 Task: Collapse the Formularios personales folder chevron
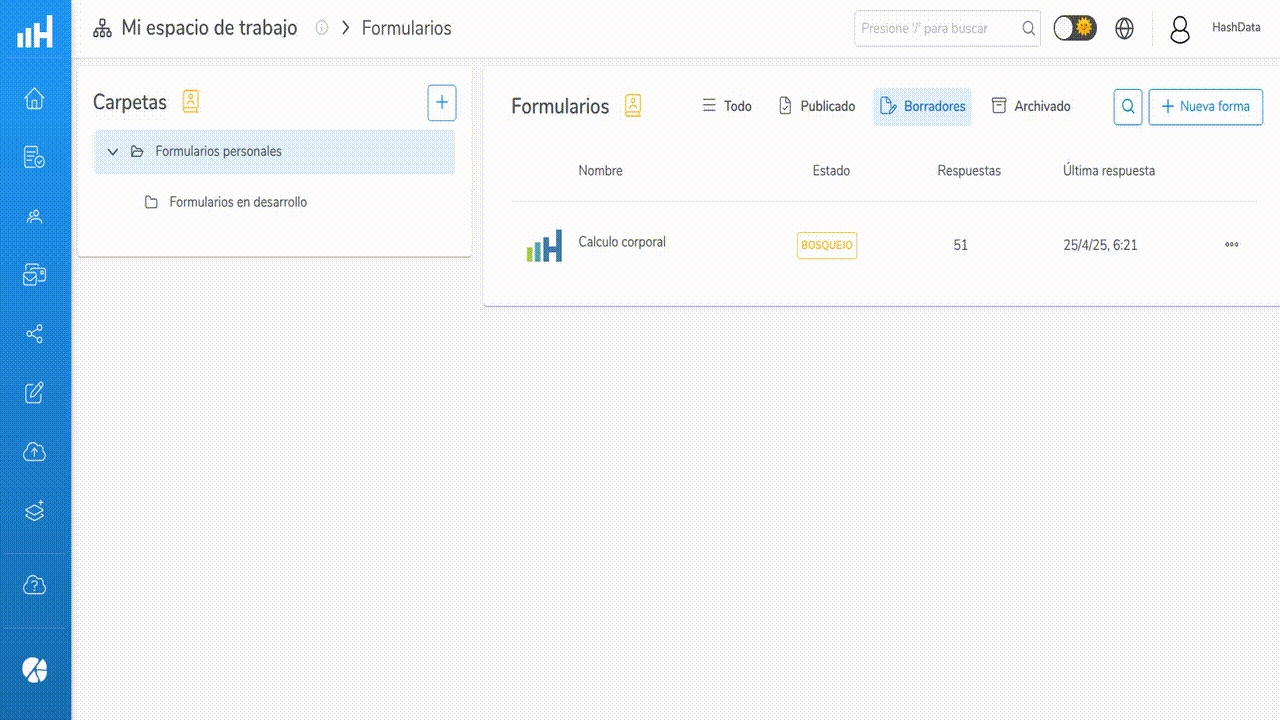click(113, 152)
